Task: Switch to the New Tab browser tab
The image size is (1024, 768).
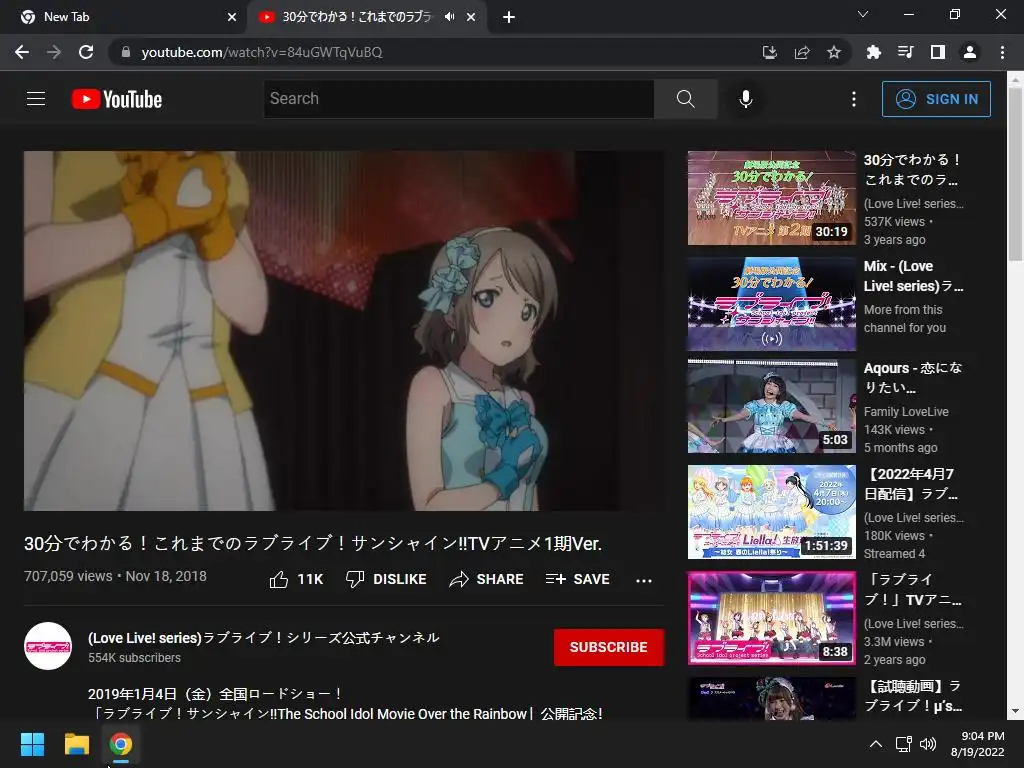Action: (x=123, y=17)
